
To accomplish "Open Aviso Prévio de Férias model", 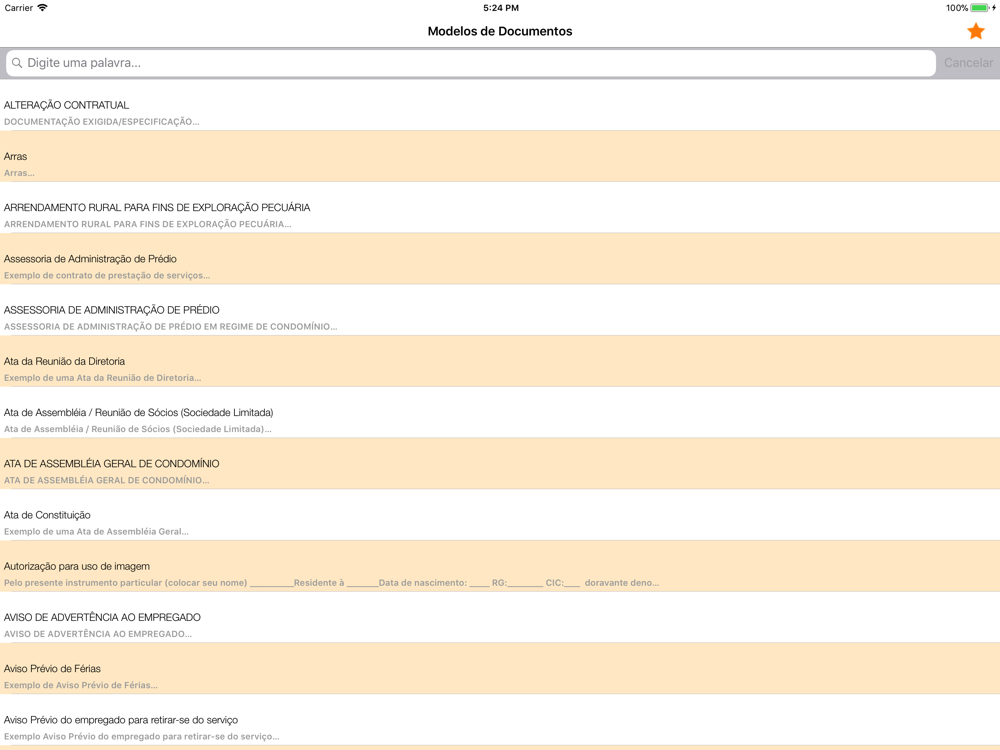I will click(x=500, y=668).
